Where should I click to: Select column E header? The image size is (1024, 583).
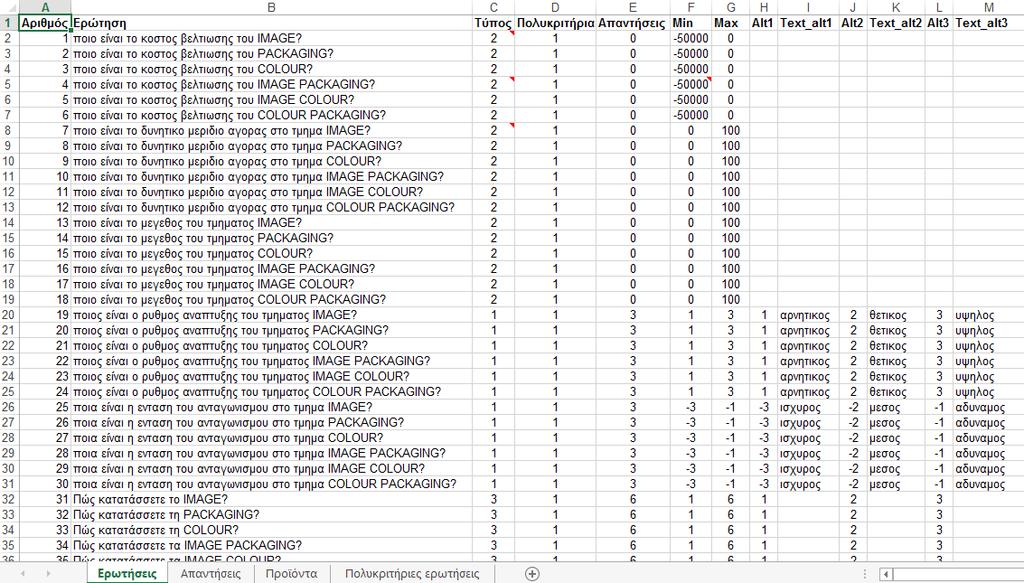(x=633, y=7)
